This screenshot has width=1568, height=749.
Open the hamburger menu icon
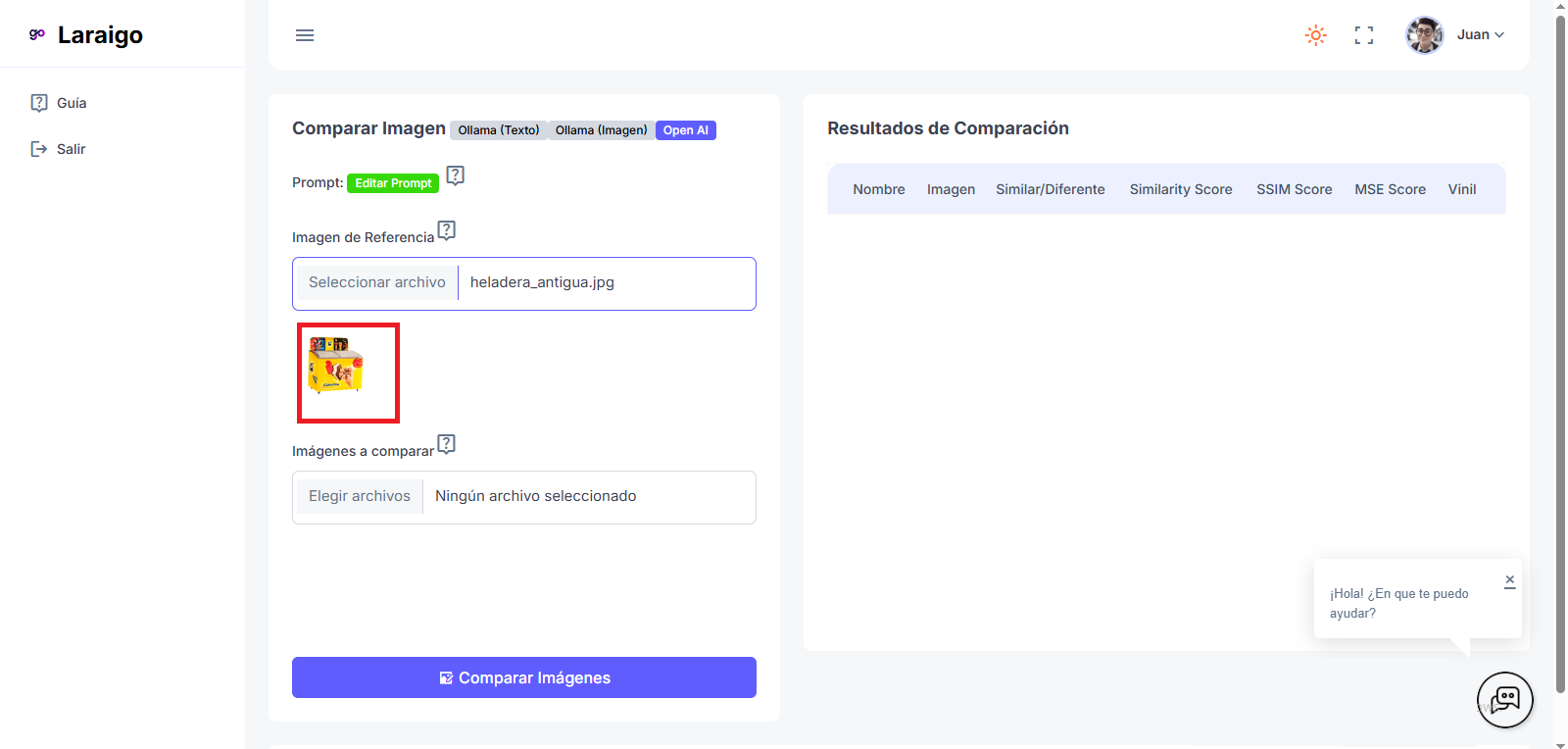tap(305, 35)
